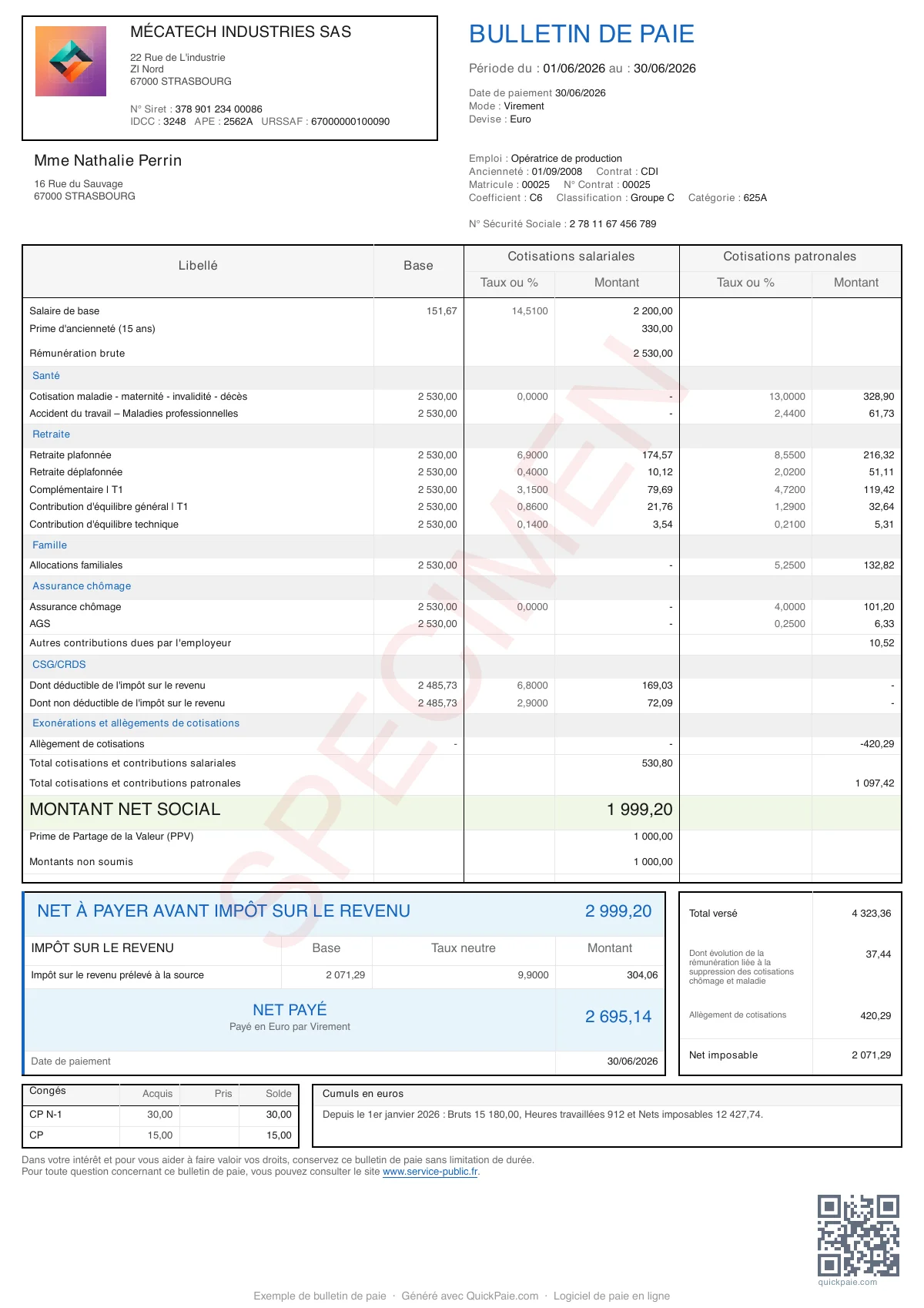The width and height of the screenshot is (924, 1308).
Task: Click the QR code at bottom right
Action: [858, 1235]
